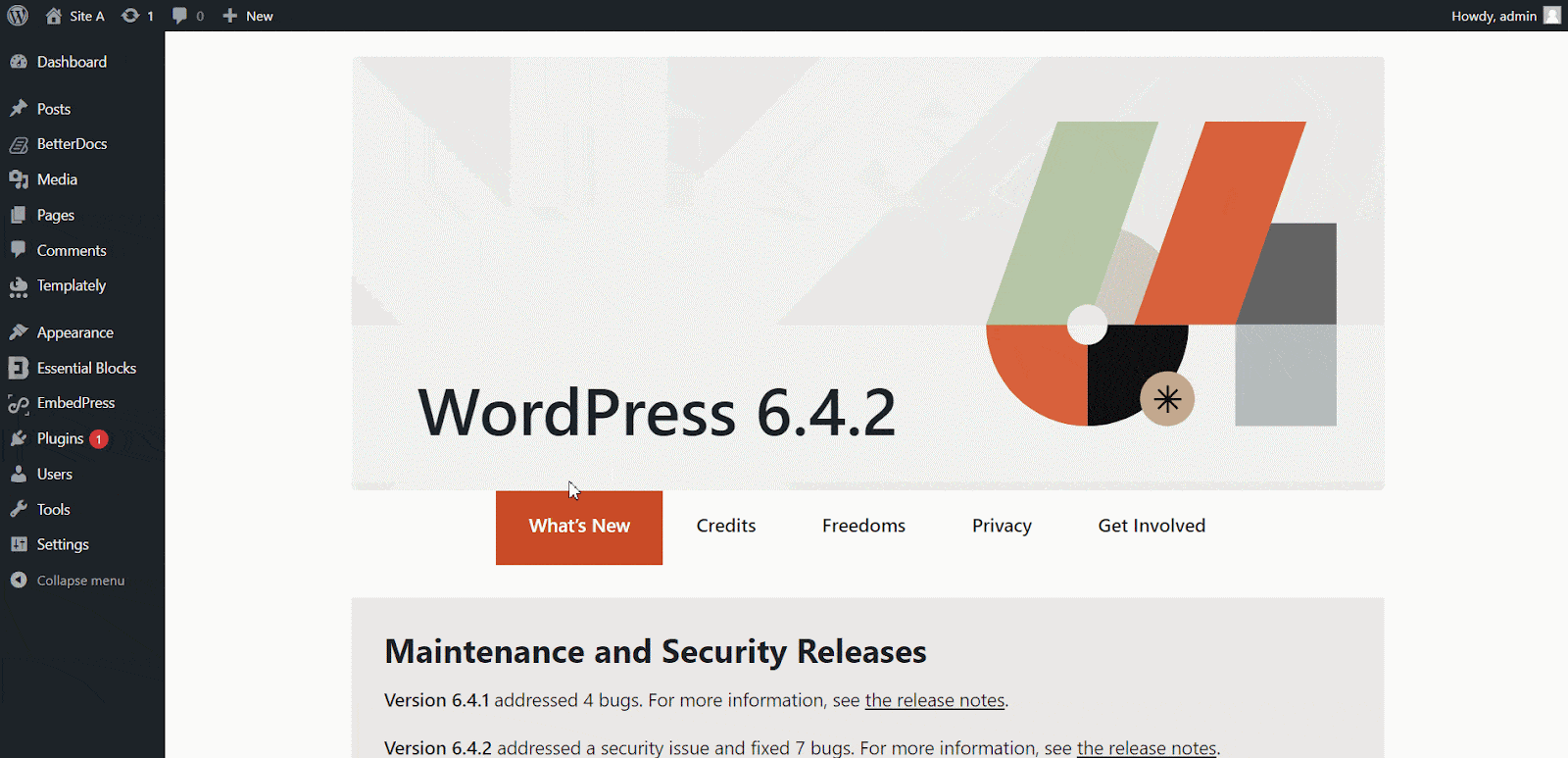Open the Privacy tab

(1002, 527)
